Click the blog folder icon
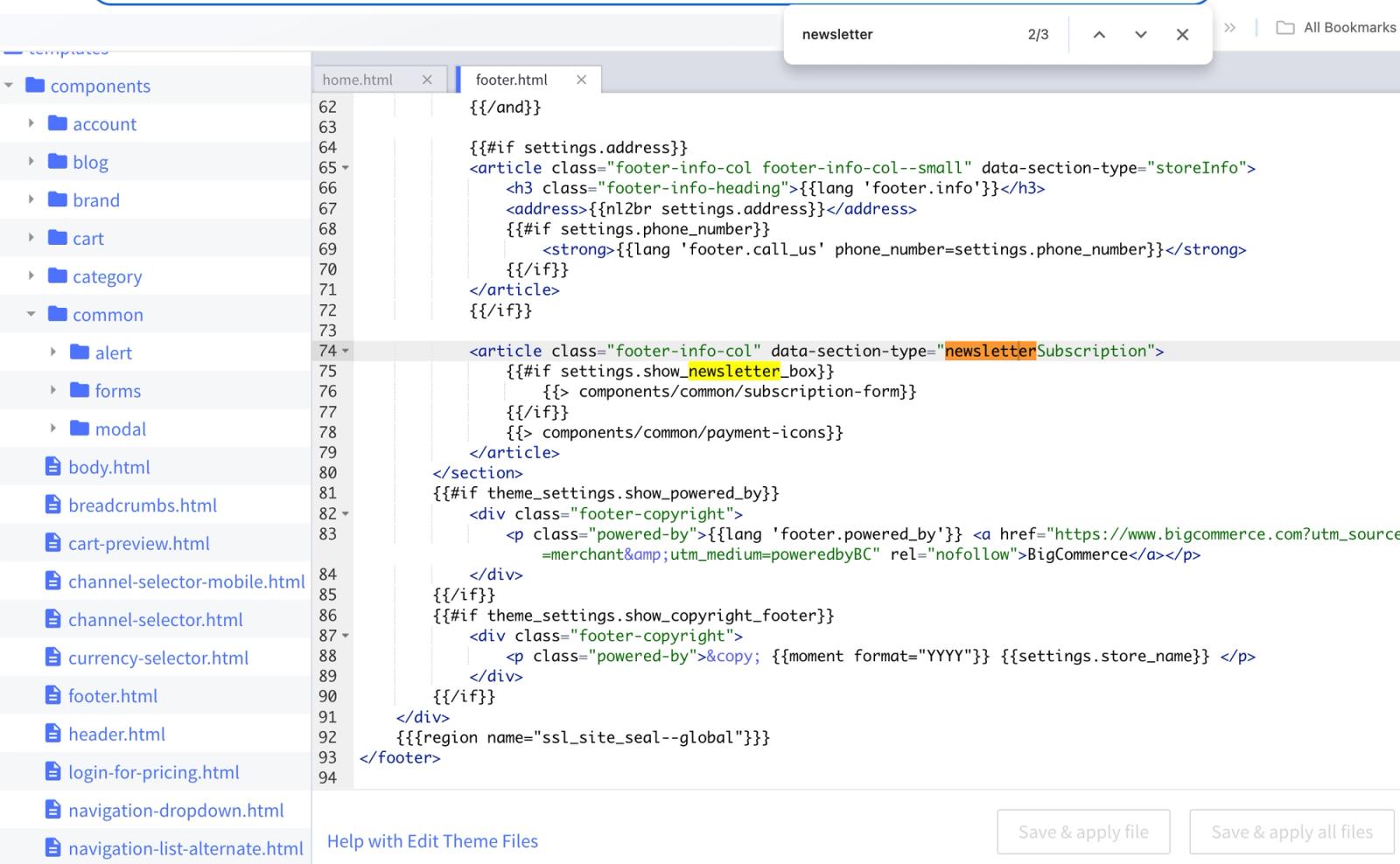 pyautogui.click(x=58, y=161)
